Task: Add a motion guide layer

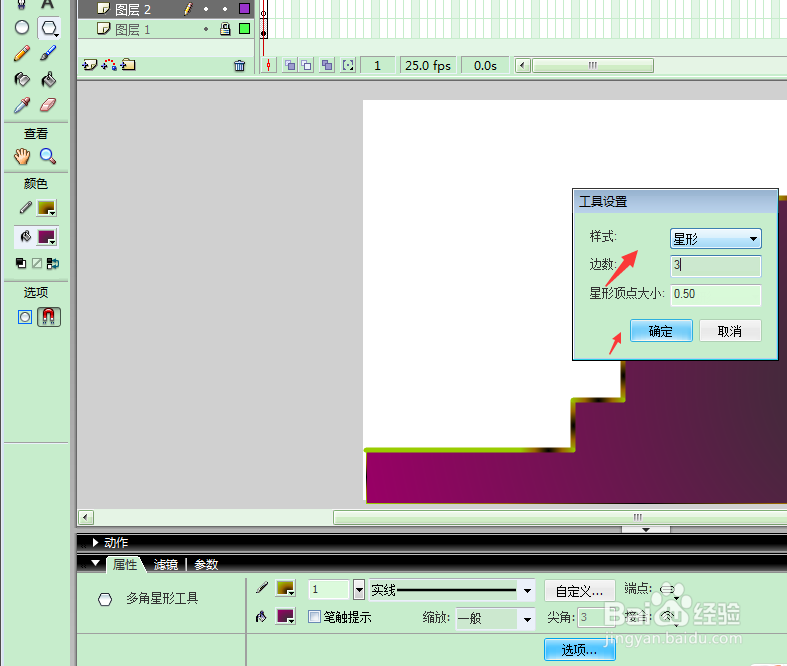Action: click(x=109, y=65)
